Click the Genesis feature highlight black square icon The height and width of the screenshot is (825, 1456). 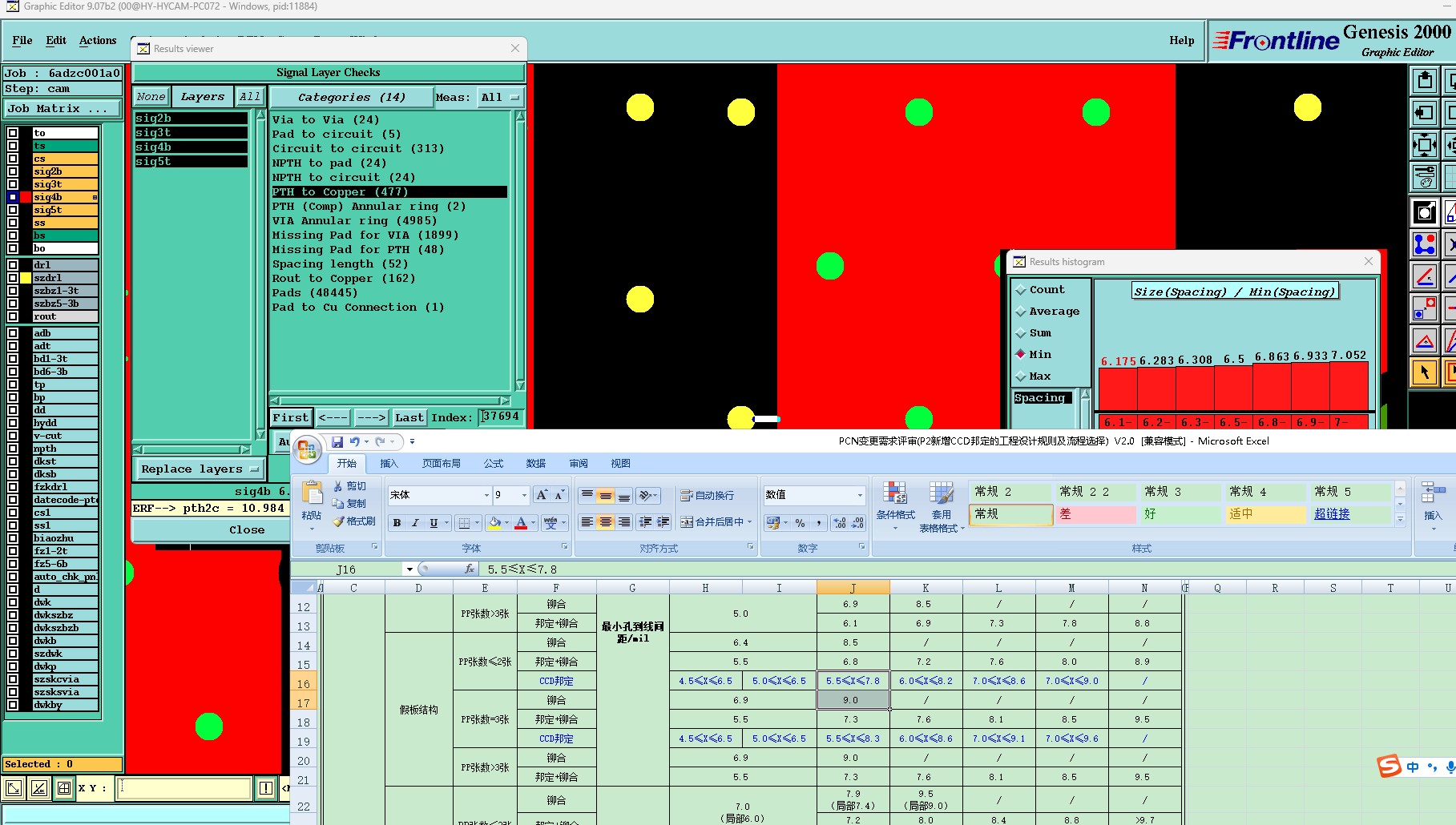(x=1425, y=212)
